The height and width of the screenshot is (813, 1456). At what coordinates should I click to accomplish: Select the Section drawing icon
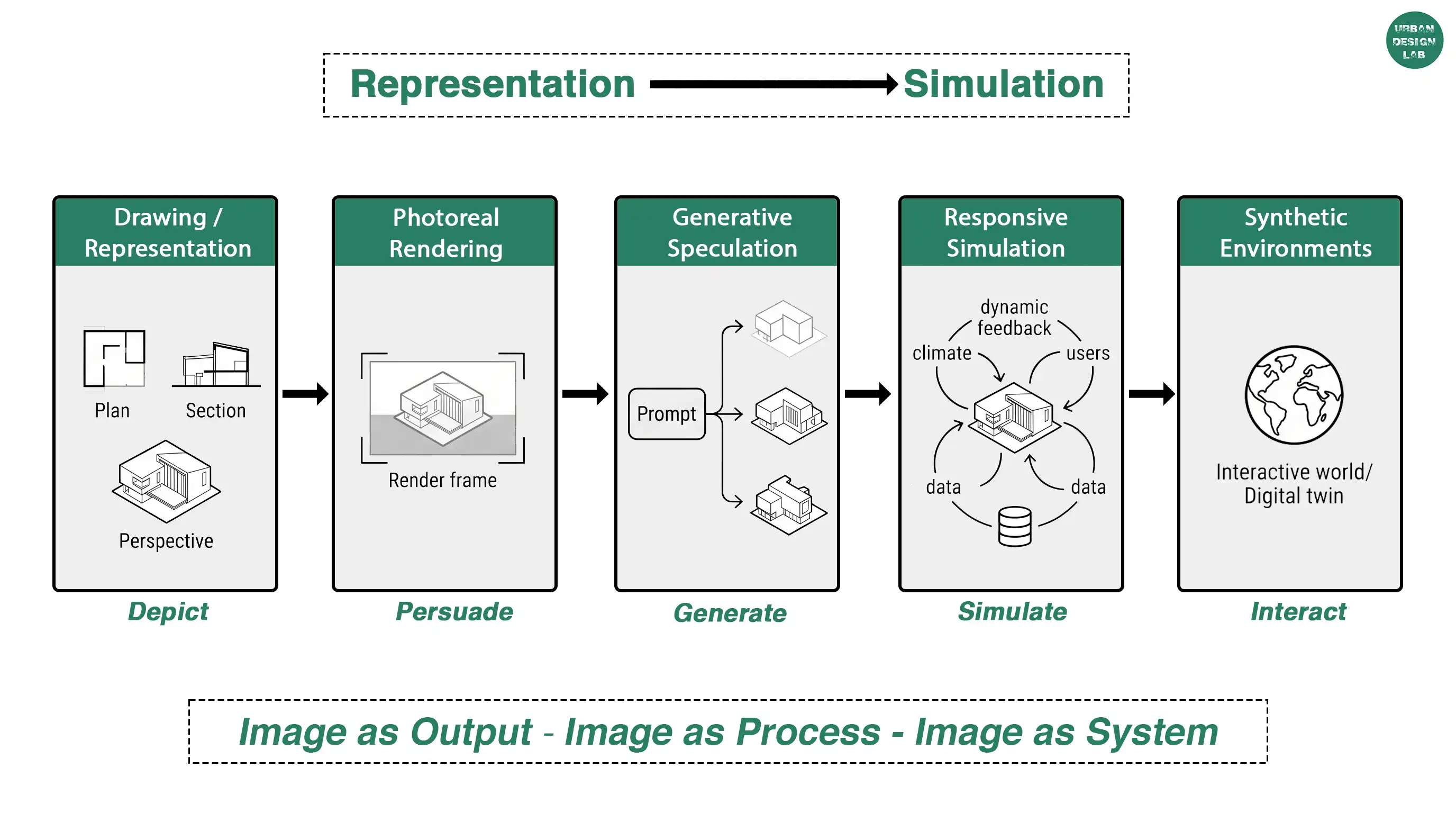click(x=216, y=365)
